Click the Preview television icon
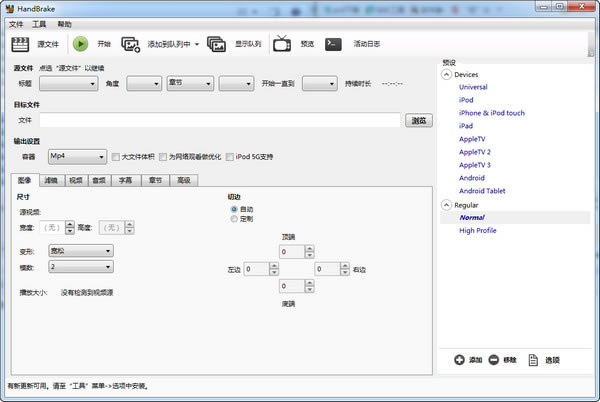The width and height of the screenshot is (600, 402). (x=282, y=44)
